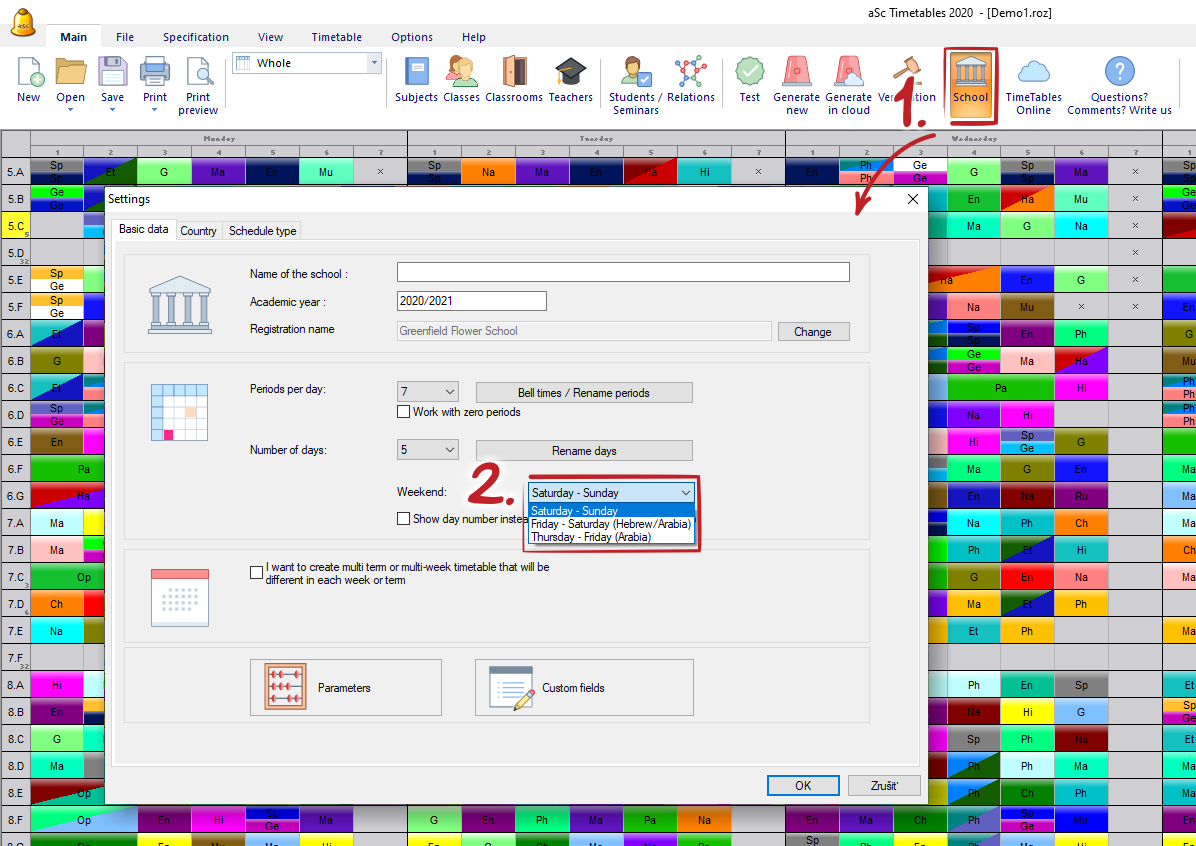
Task: Switch to the Schedule type tab
Action: (x=262, y=230)
